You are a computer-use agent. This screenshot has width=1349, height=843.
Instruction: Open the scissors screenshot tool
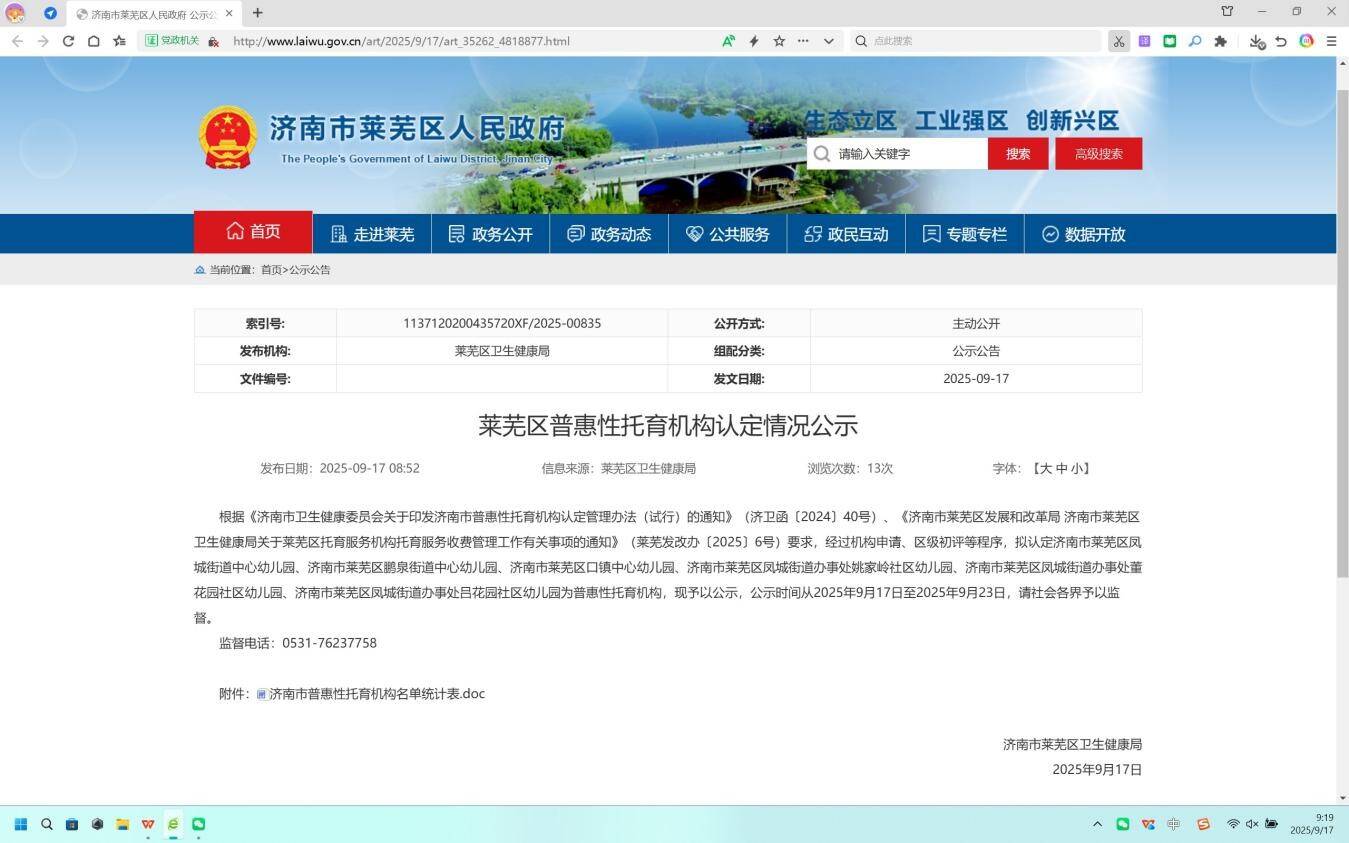point(1118,41)
